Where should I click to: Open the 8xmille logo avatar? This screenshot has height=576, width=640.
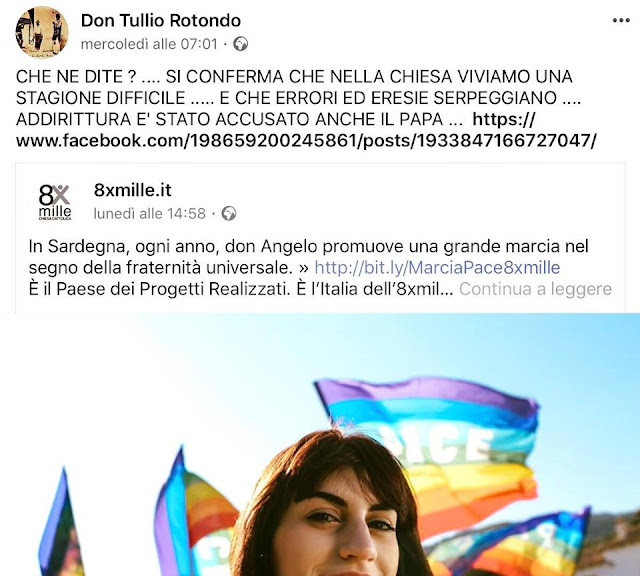[55, 202]
